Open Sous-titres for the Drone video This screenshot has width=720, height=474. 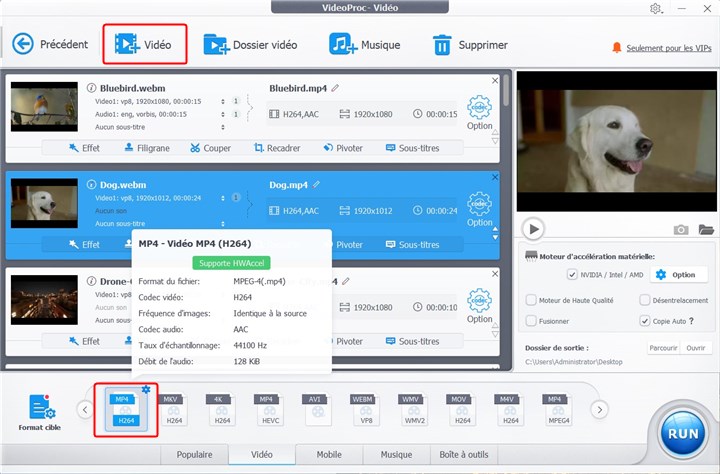[x=412, y=341]
